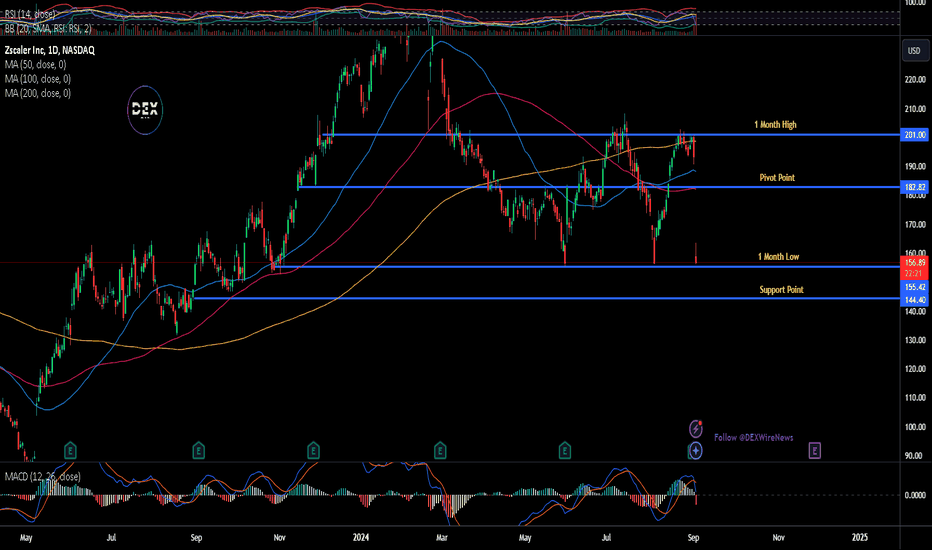Click the 100.00 price axis label

915,427
